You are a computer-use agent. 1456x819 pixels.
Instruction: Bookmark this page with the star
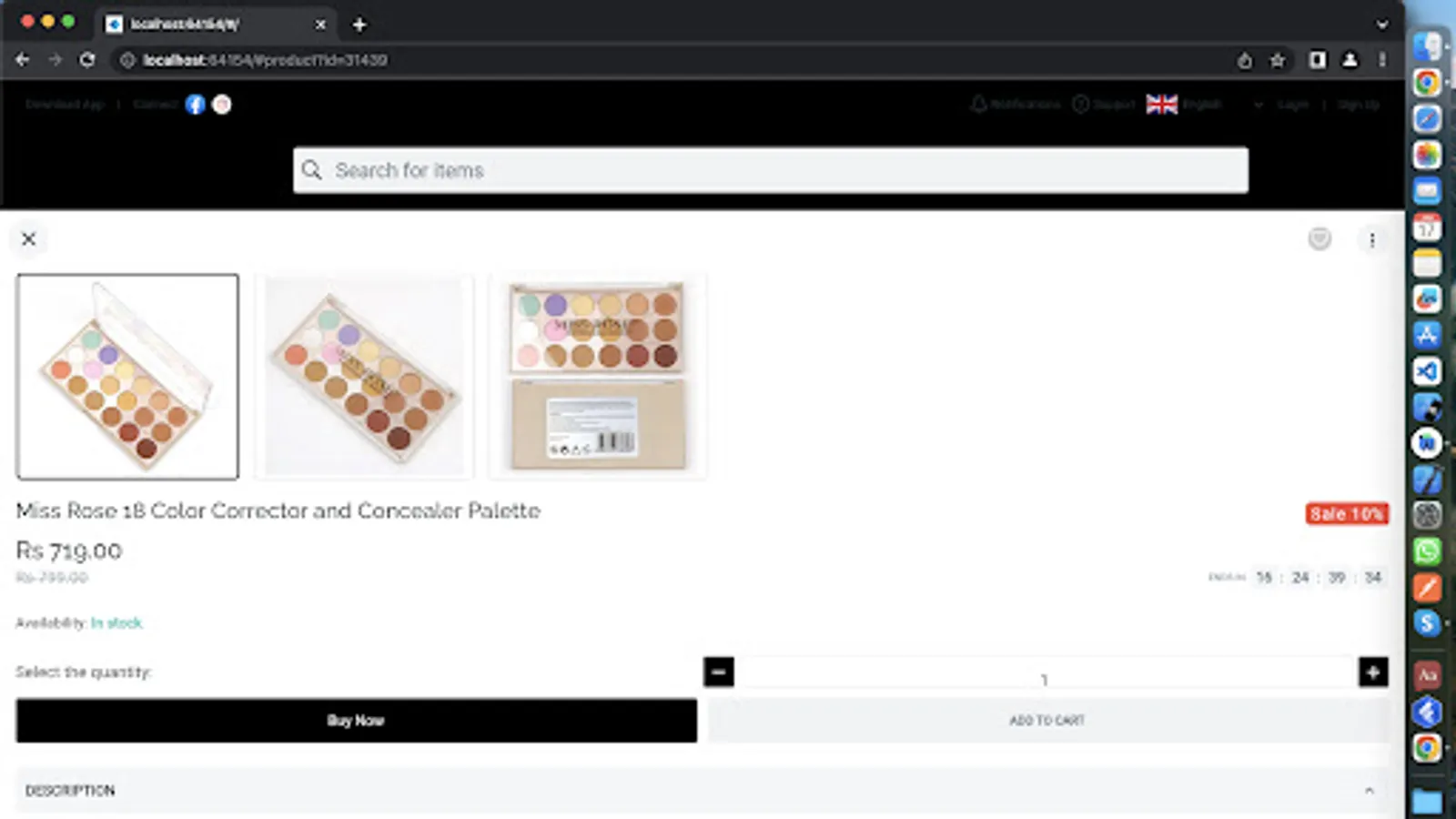(x=1278, y=60)
